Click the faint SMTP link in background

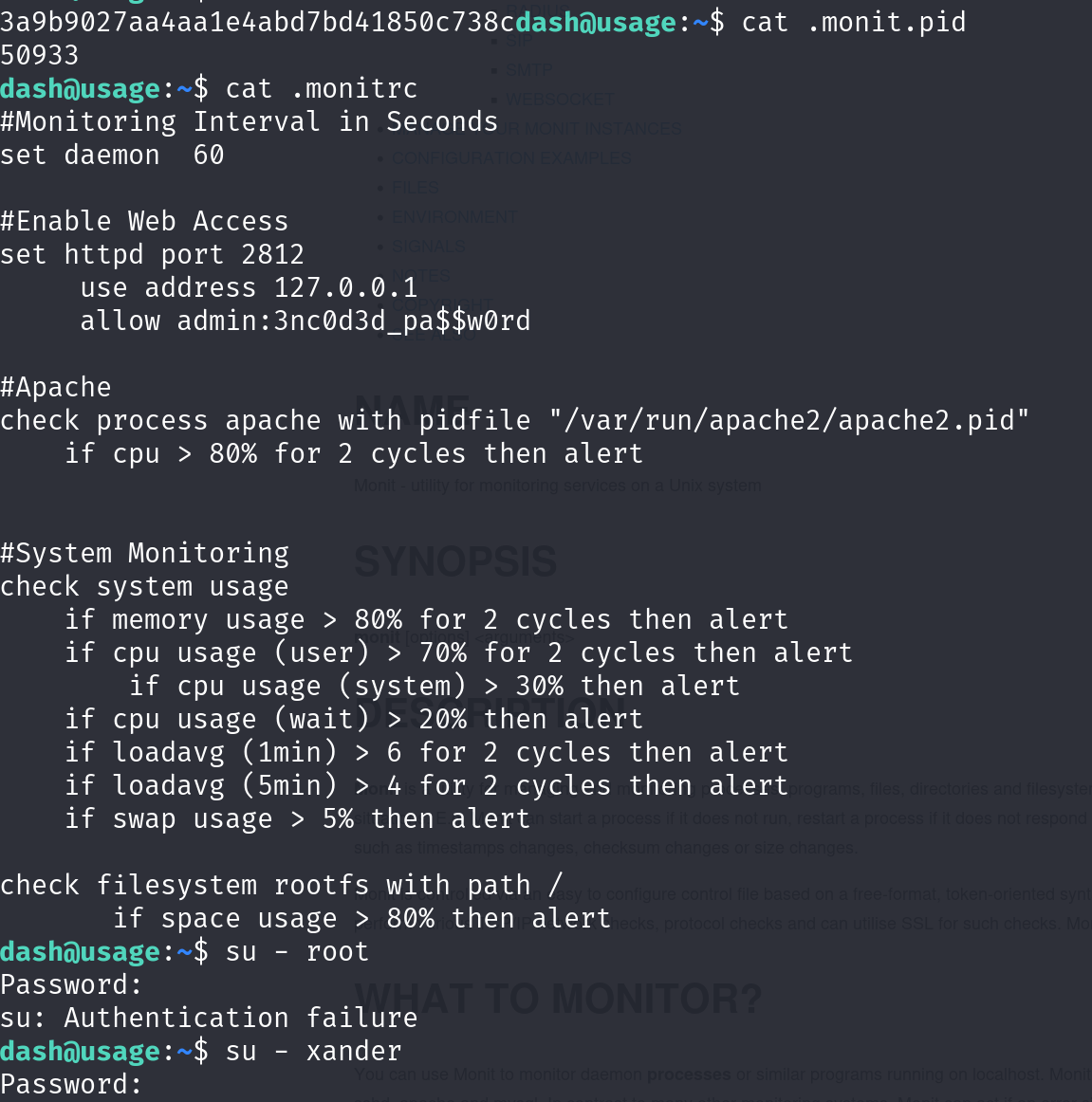529,70
